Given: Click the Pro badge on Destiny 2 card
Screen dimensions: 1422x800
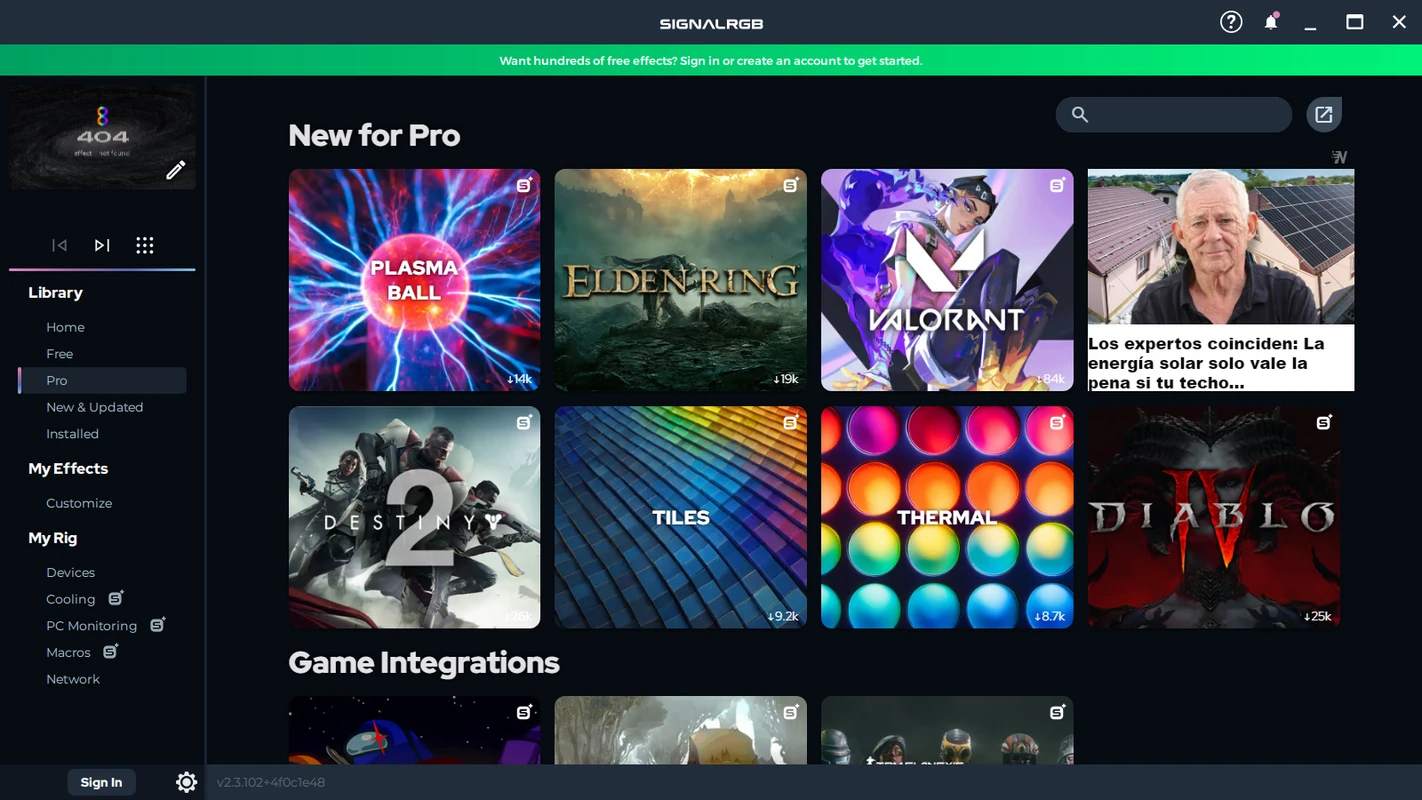Looking at the screenshot, I should [x=525, y=422].
